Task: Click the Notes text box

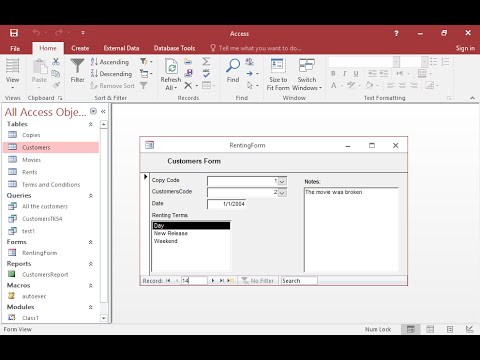Action: coord(351,230)
